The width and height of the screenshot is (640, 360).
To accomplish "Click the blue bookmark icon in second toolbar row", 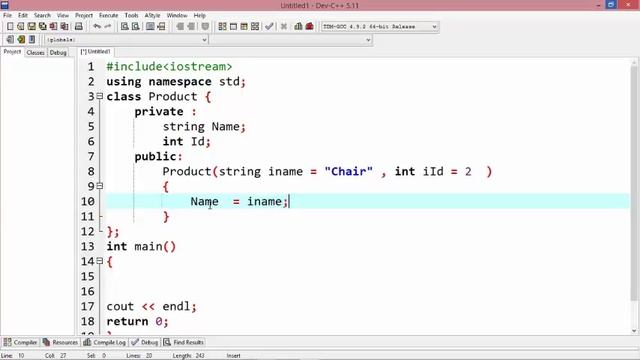I will tap(32, 40).
